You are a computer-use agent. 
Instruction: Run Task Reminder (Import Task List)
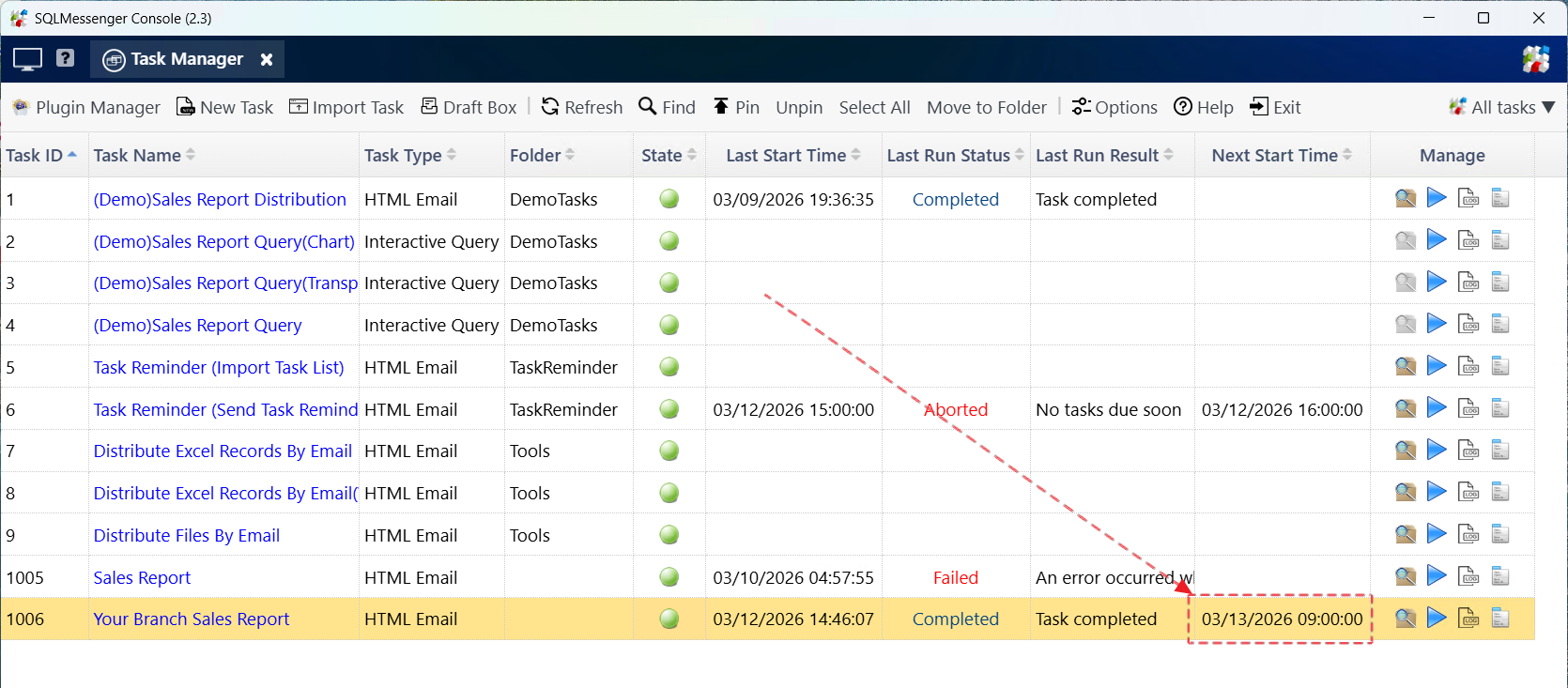[x=1437, y=366]
